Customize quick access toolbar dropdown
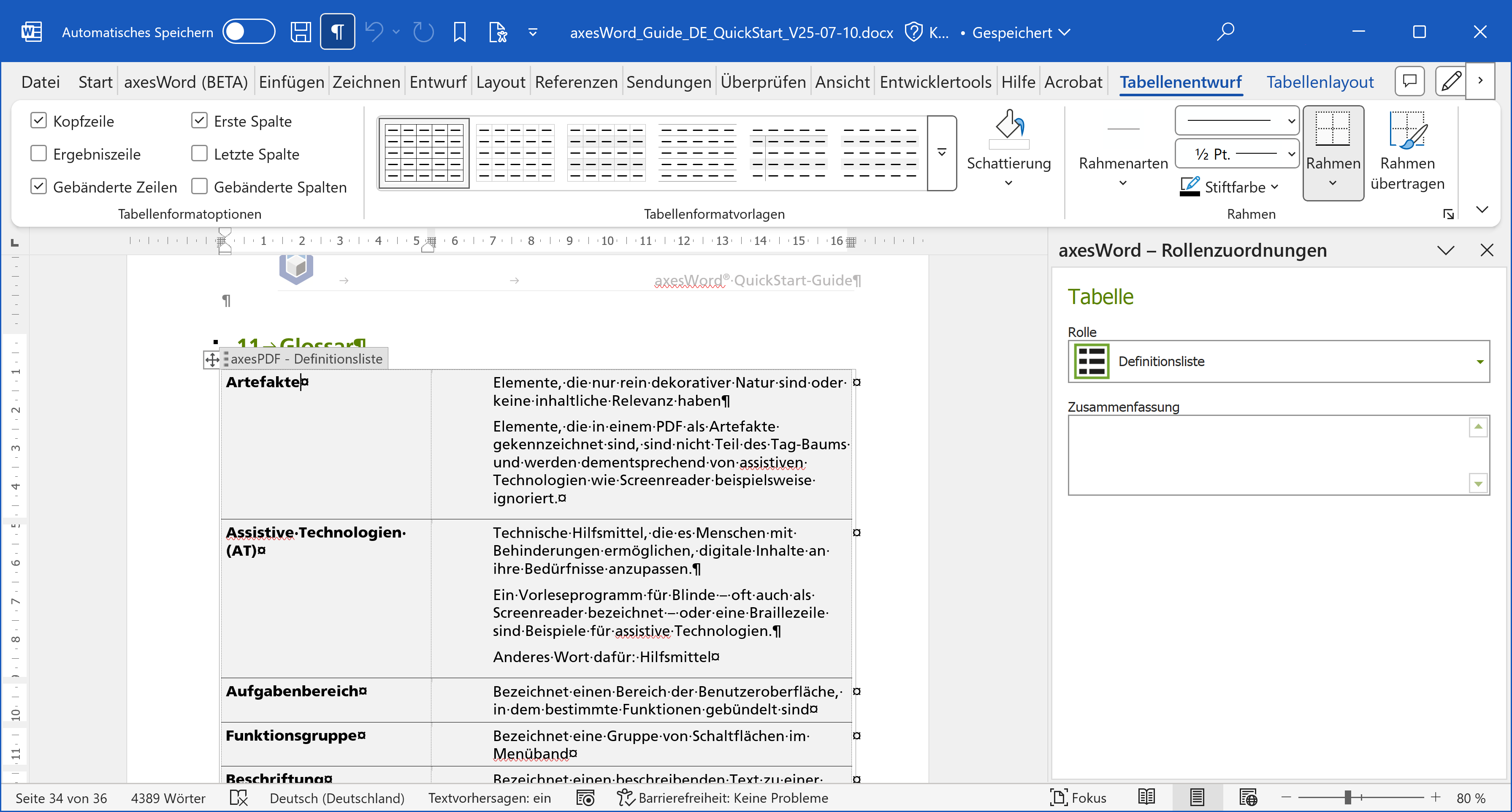This screenshot has width=1512, height=812. pyautogui.click(x=533, y=32)
